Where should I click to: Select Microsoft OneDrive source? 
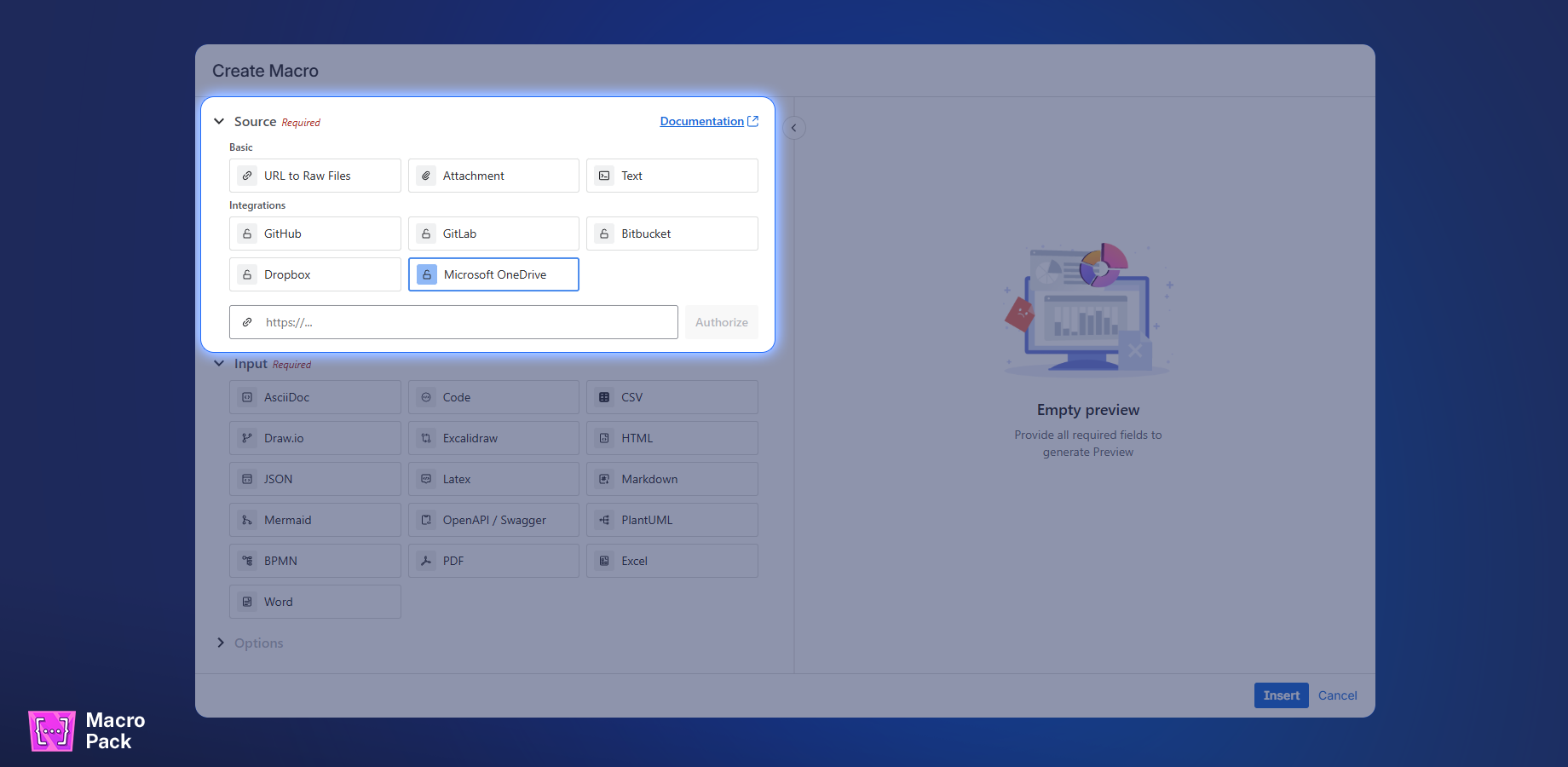point(493,274)
